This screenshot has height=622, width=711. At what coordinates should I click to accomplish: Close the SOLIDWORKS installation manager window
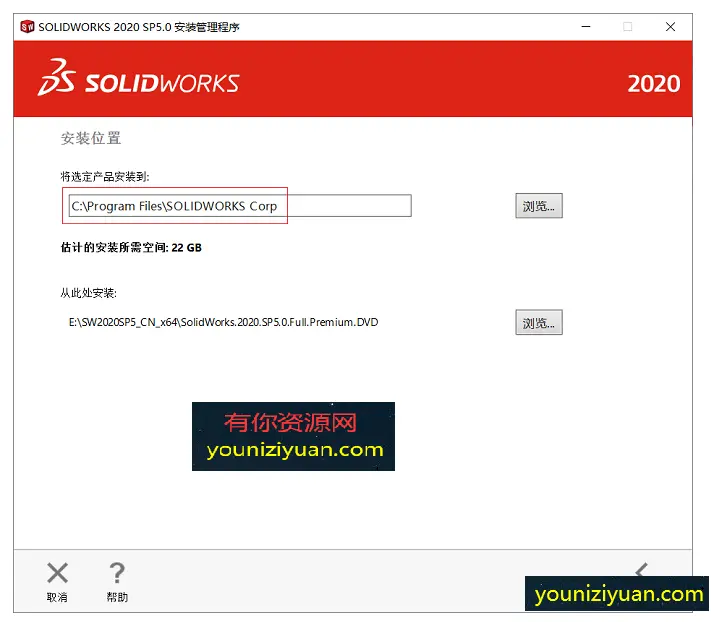(671, 27)
